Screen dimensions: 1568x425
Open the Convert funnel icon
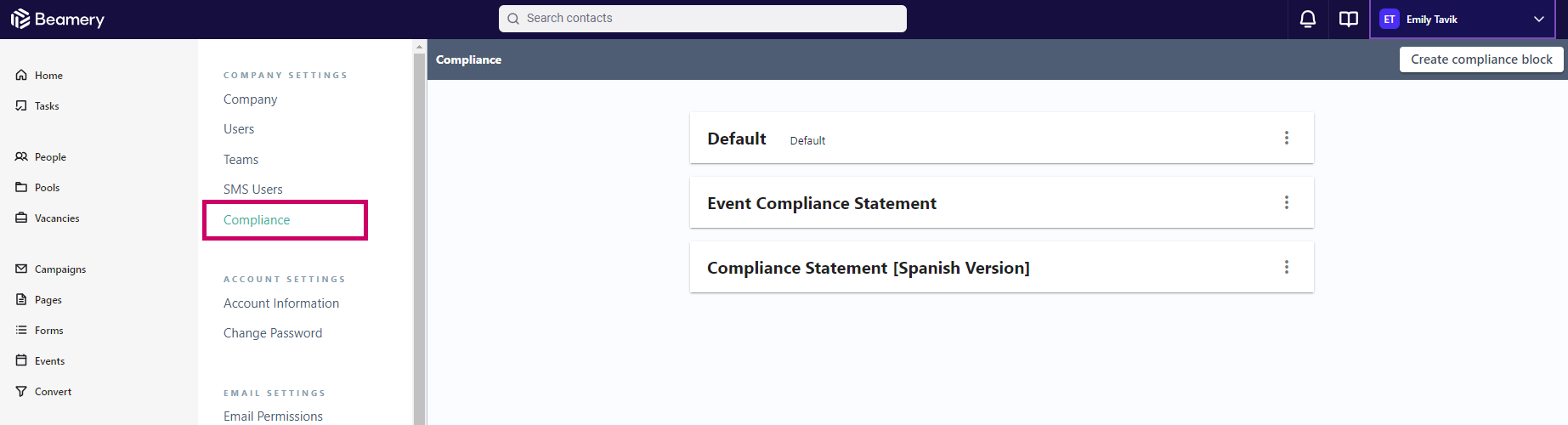point(21,391)
